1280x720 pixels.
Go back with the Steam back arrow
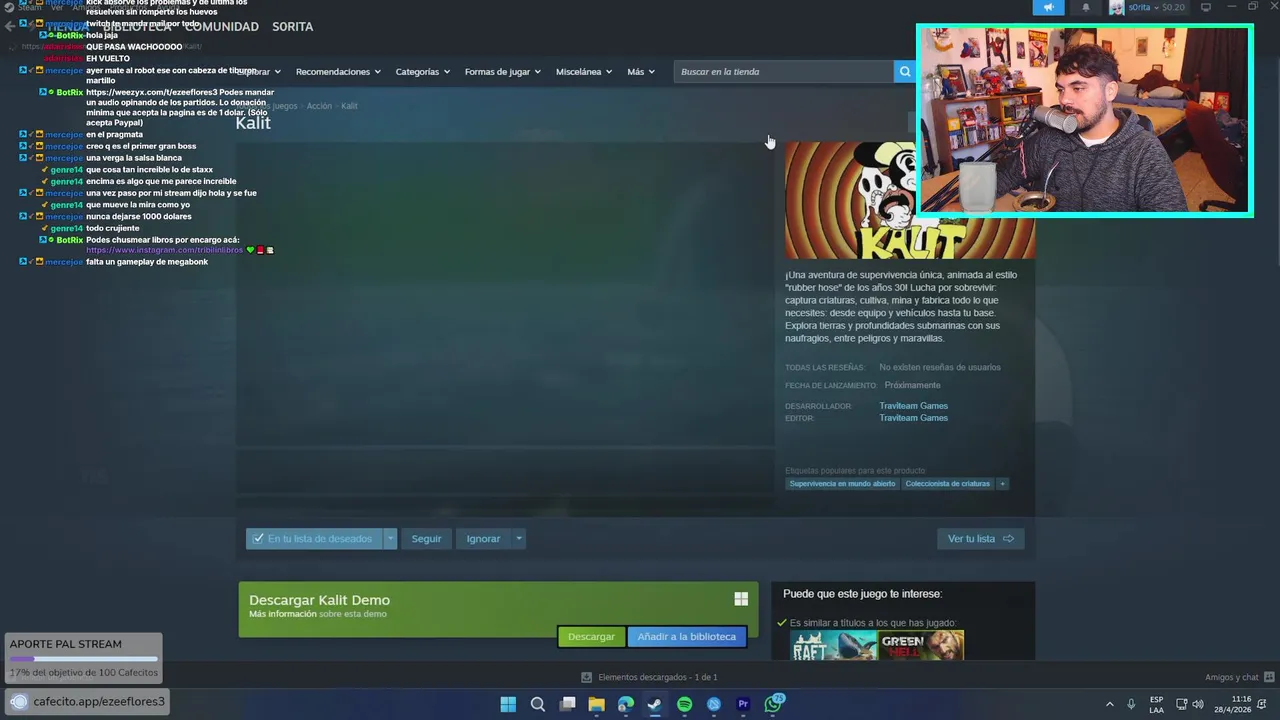click(x=10, y=26)
